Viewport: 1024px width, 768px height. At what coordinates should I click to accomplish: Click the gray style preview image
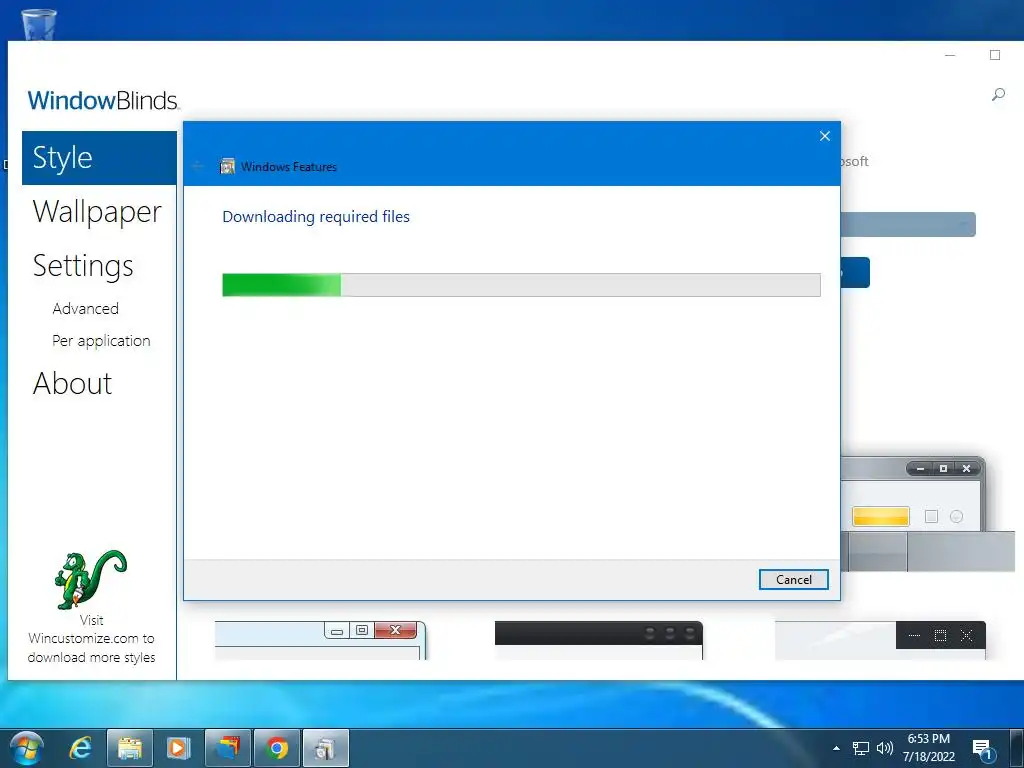[x=927, y=515]
